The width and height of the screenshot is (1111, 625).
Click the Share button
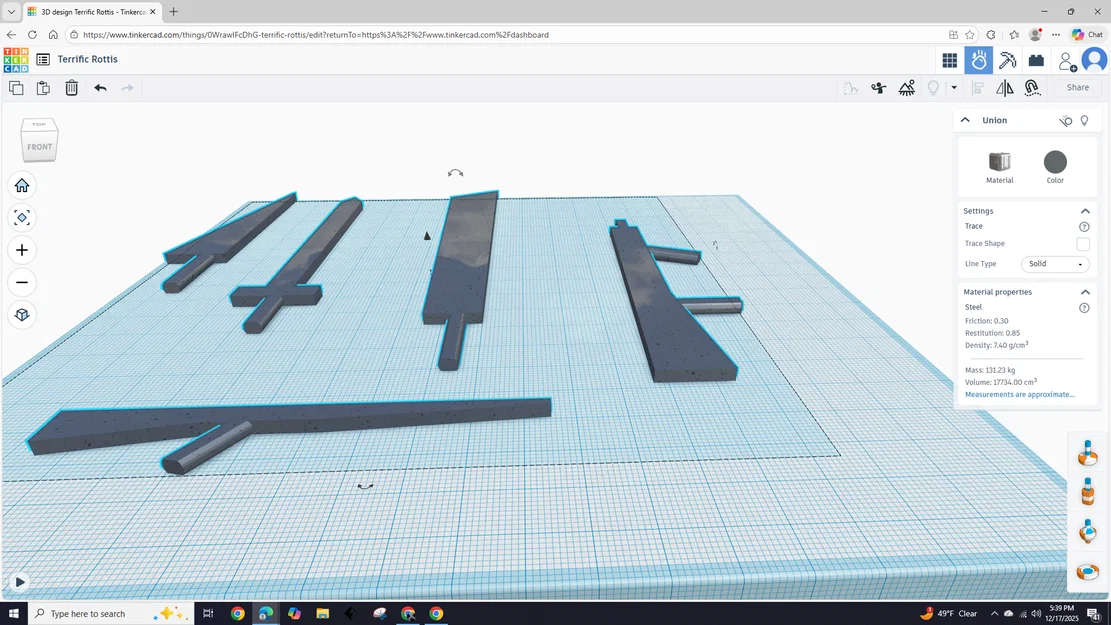[x=1077, y=88]
